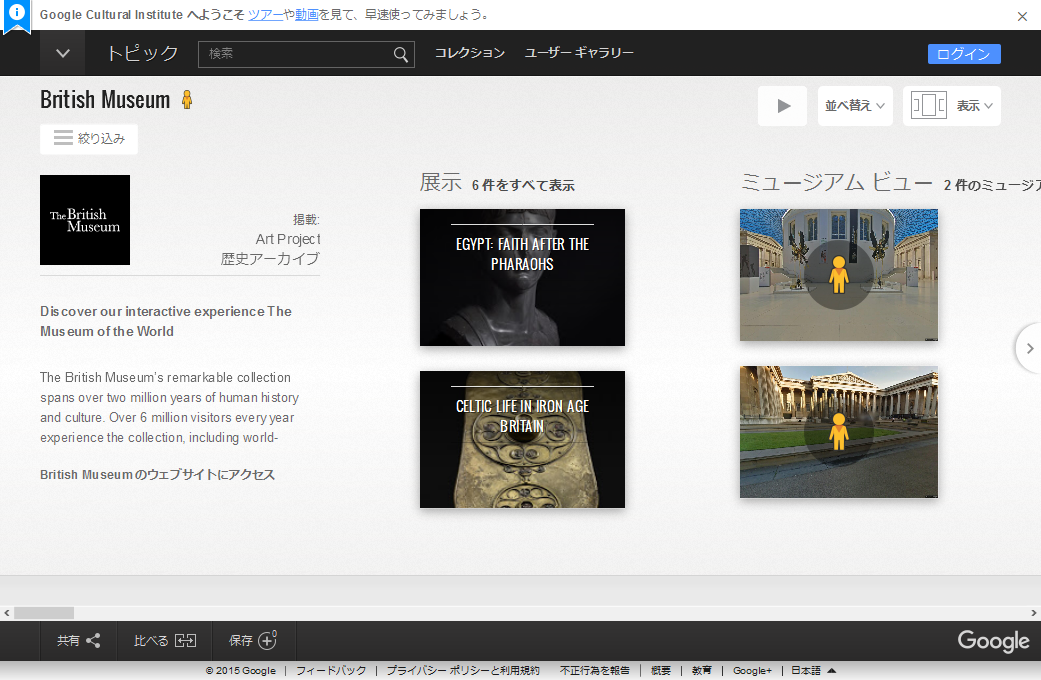The height and width of the screenshot is (680, 1041).
Task: Open the Egypt: Faith After the Pharaohs exhibit
Action: [x=522, y=277]
